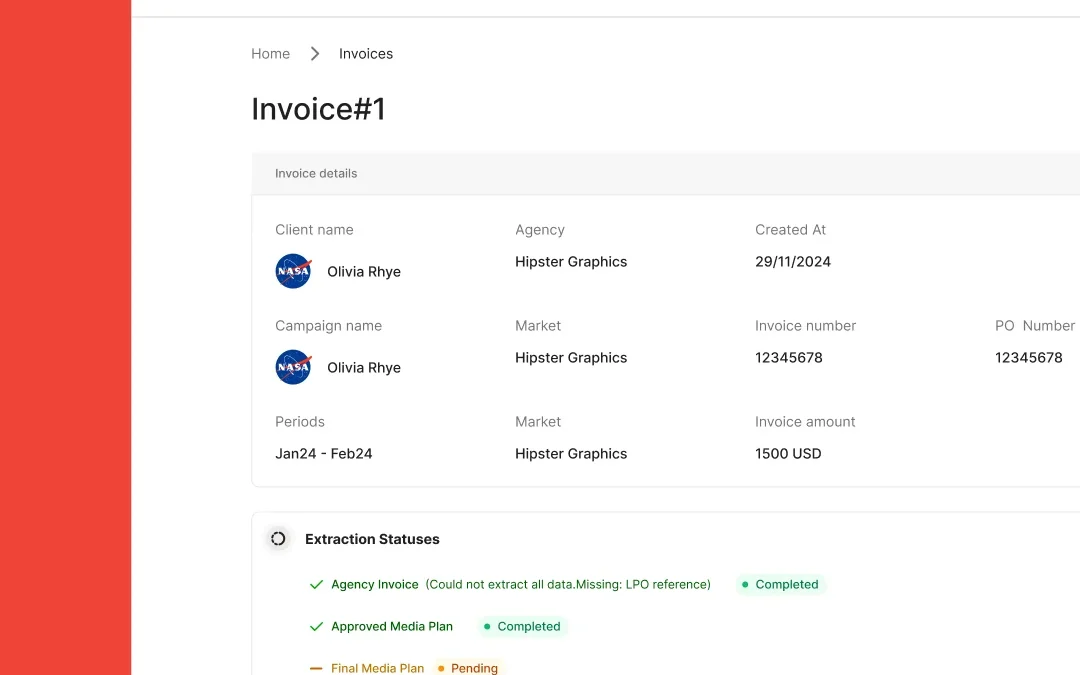Open the Invoices breadcrumb
The height and width of the screenshot is (675, 1080).
coord(366,54)
